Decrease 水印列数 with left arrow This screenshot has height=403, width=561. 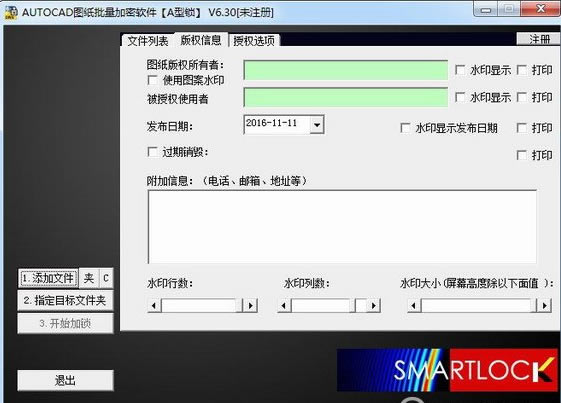tap(284, 306)
